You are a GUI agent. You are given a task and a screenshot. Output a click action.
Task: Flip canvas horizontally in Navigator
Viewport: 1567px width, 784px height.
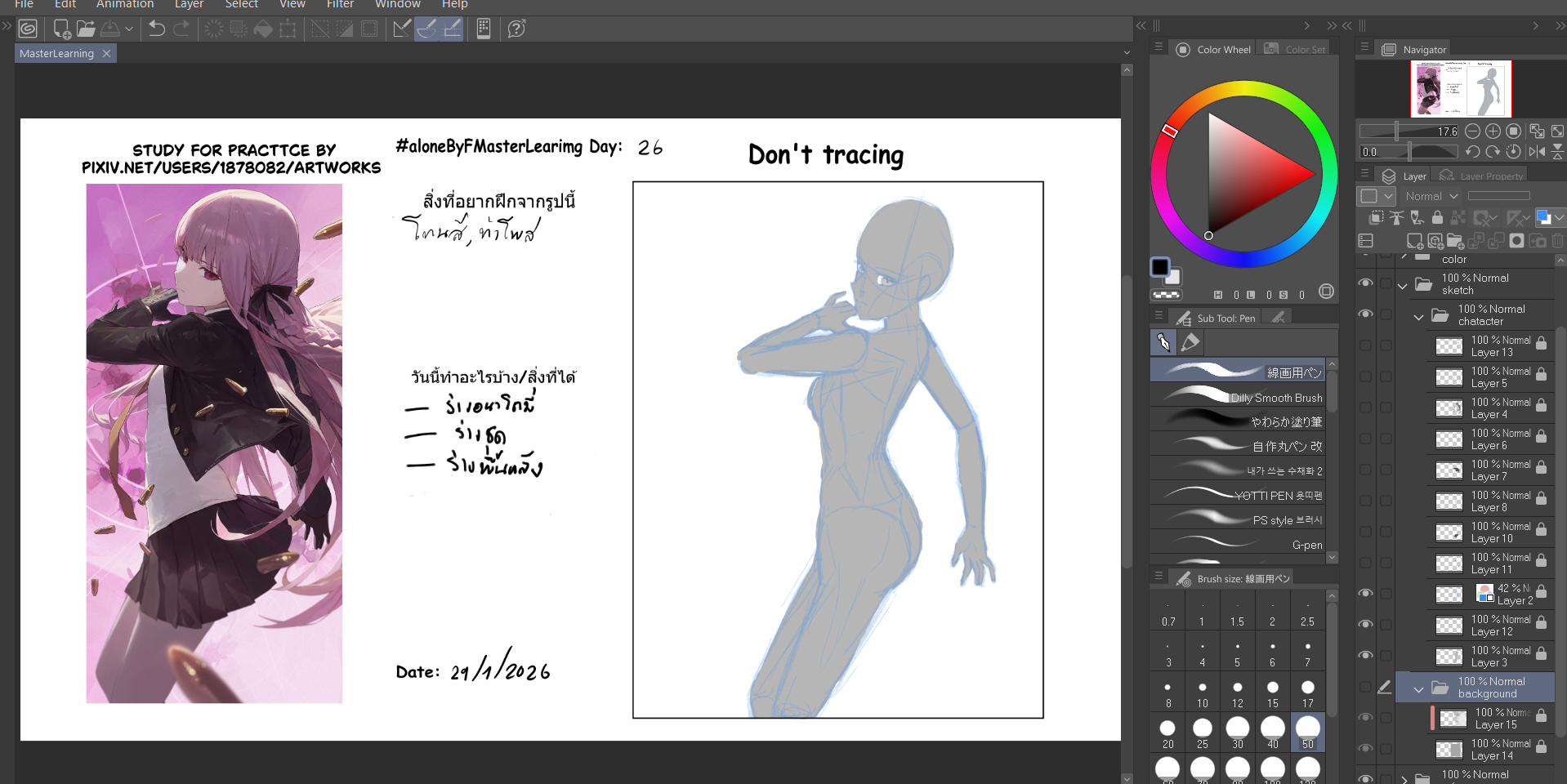click(x=1537, y=151)
